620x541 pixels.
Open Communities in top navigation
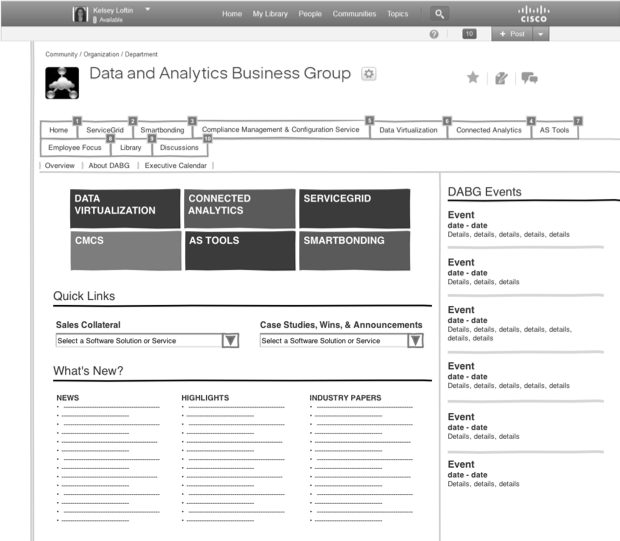354,14
